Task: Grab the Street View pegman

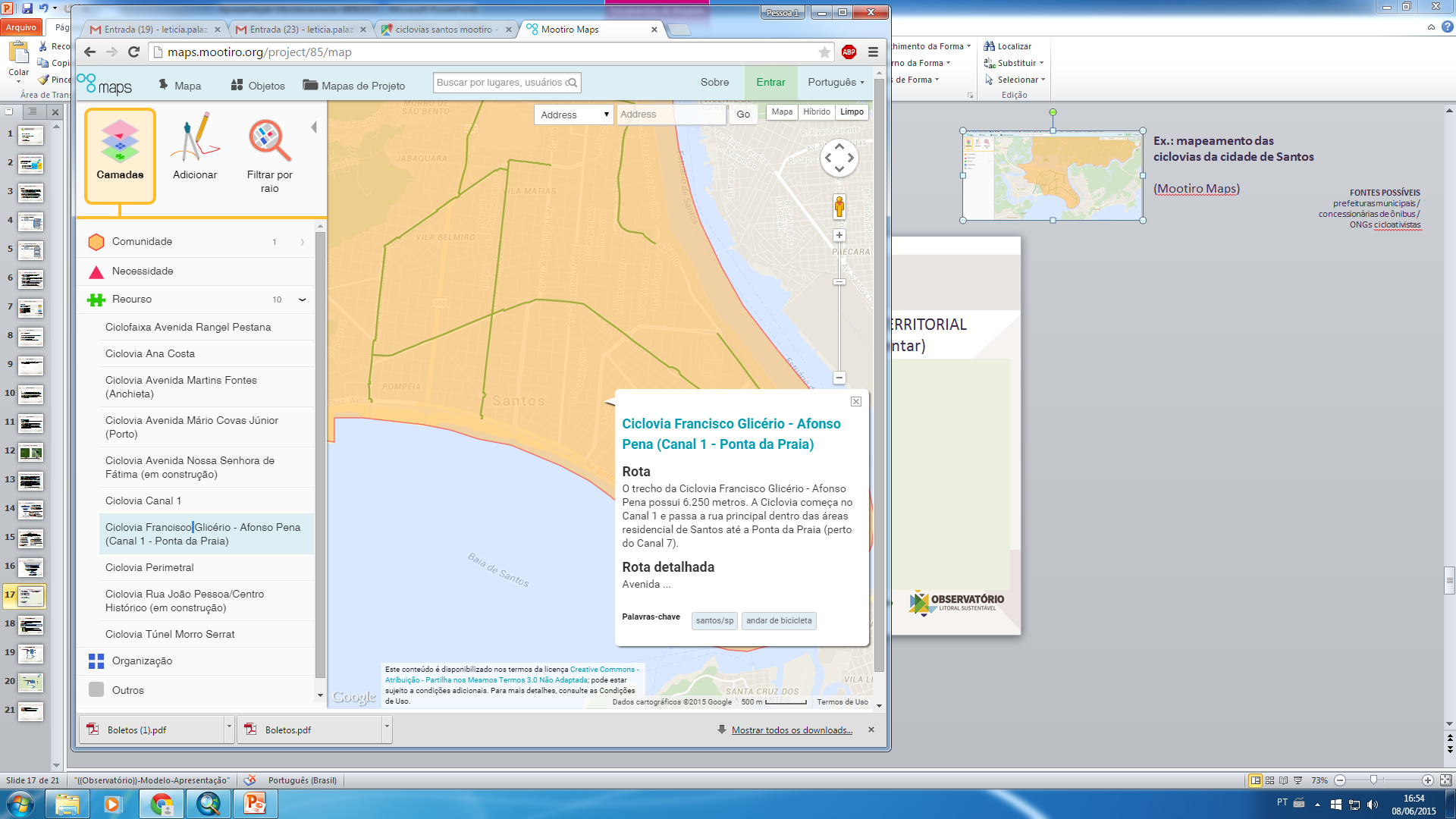Action: (839, 206)
